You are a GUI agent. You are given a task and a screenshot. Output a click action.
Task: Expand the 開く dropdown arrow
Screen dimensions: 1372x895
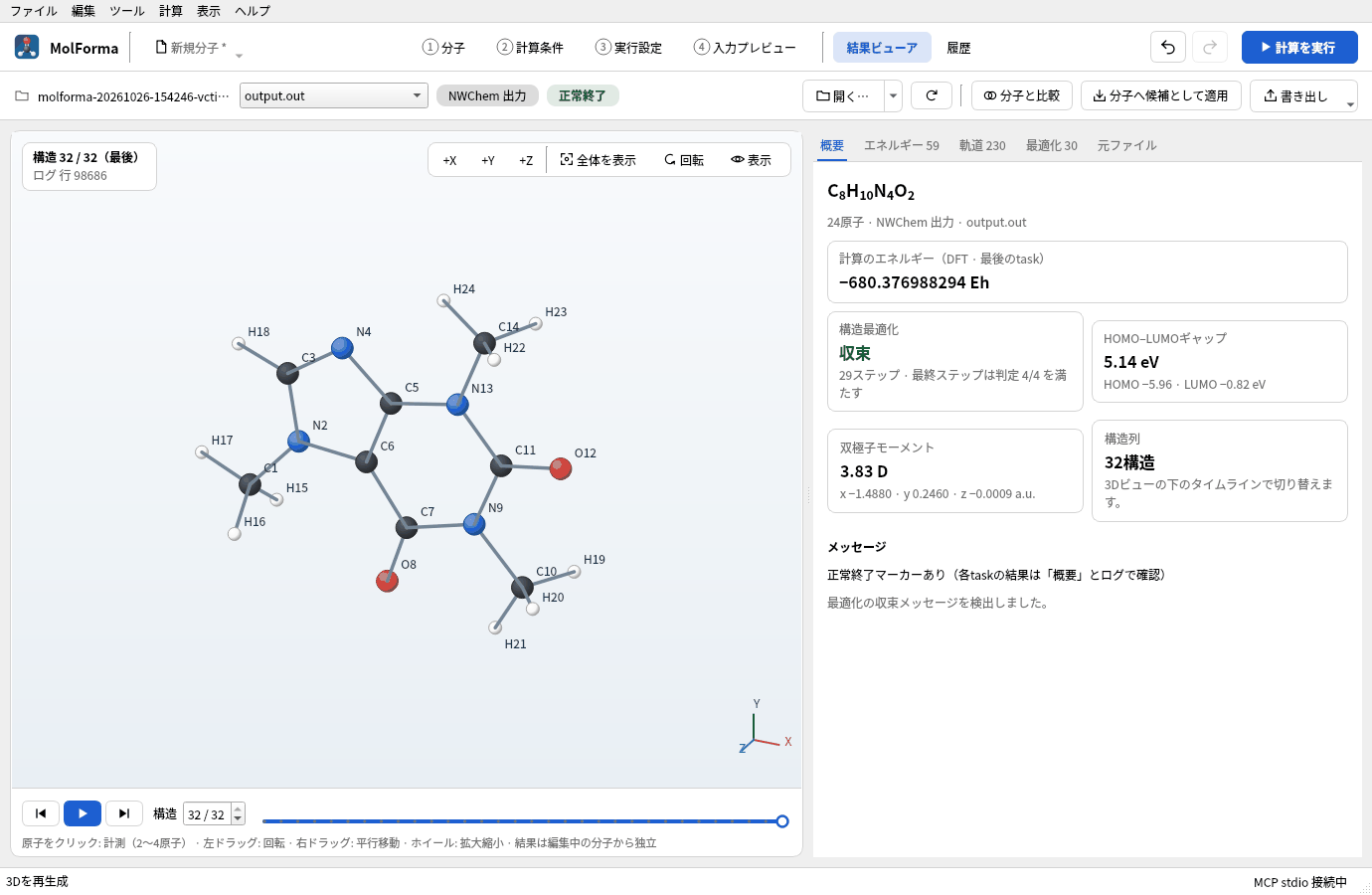tap(894, 95)
